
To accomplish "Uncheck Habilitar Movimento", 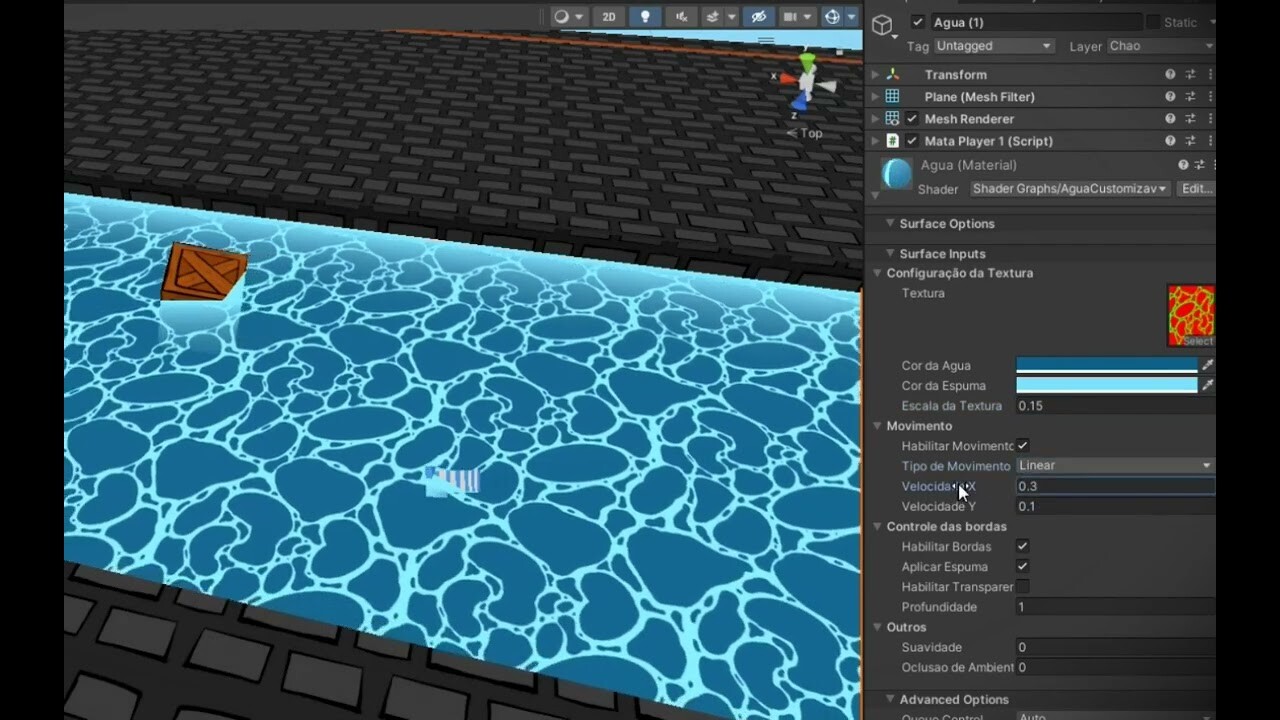I will (1021, 446).
